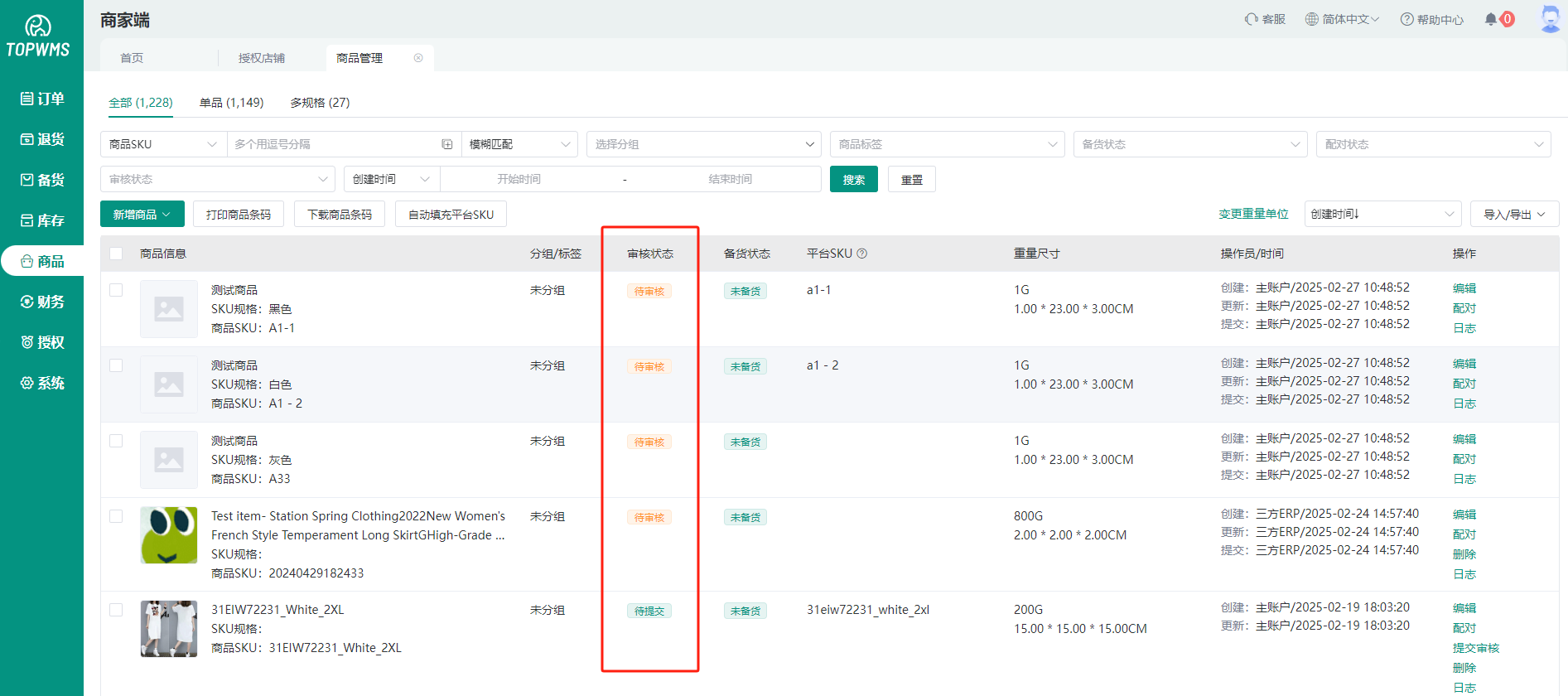Close the 商品管理 tab
Screen dimensions: 1568x696
pos(418,58)
